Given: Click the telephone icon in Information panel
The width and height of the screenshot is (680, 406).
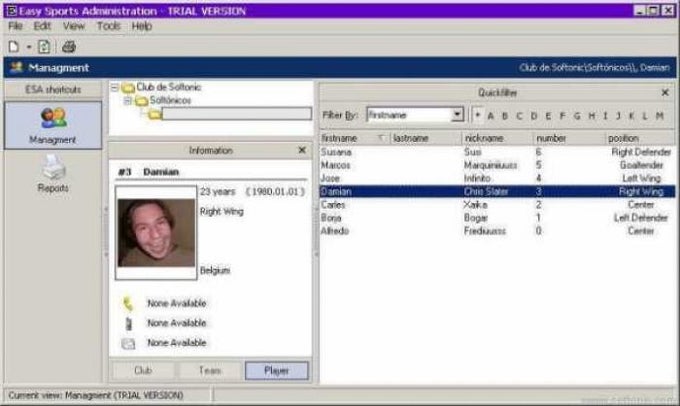Looking at the screenshot, I should tap(128, 304).
